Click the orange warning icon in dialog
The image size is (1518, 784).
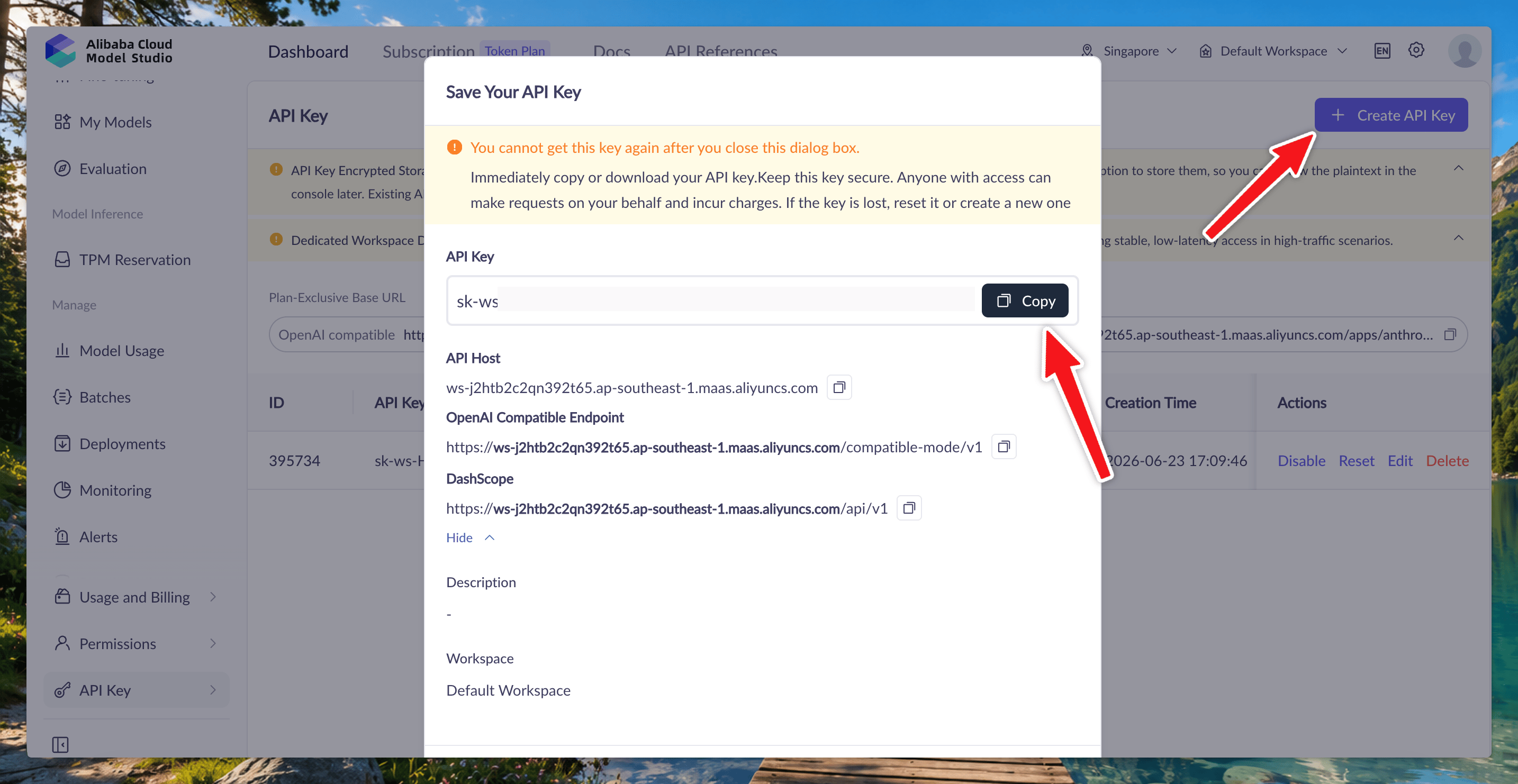pos(454,147)
